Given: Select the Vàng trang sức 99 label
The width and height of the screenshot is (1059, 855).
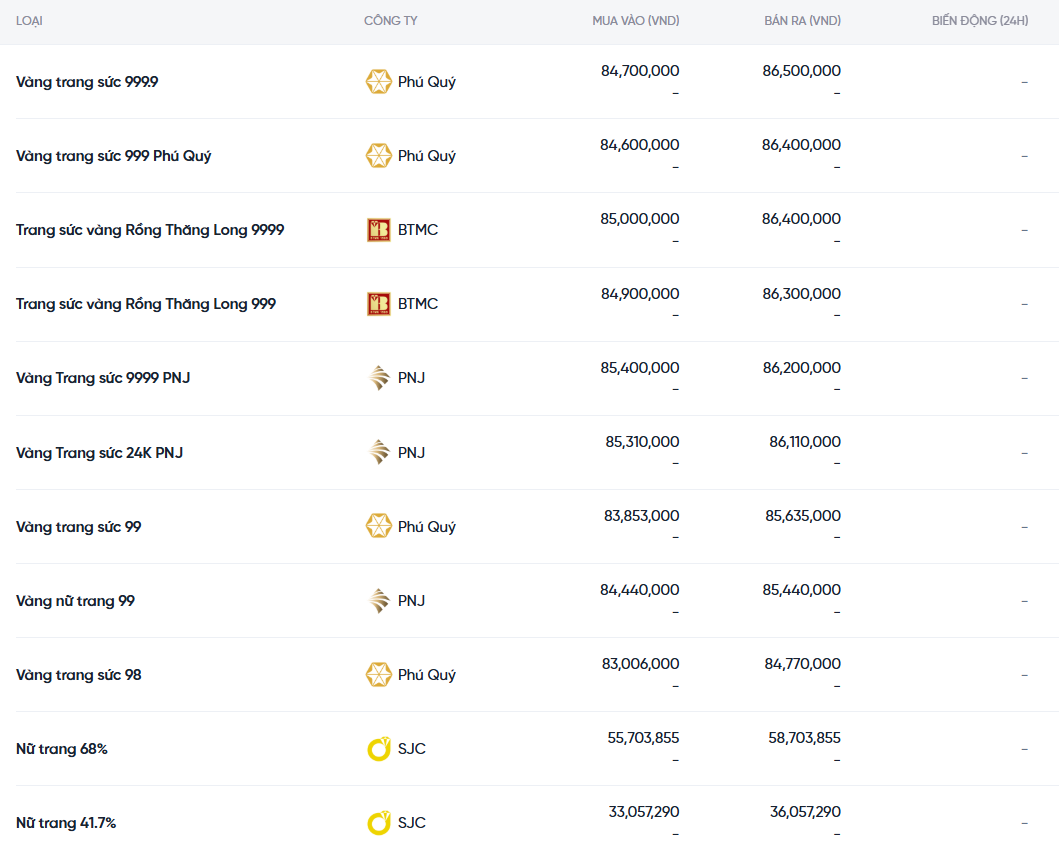Looking at the screenshot, I should pyautogui.click(x=78, y=527).
